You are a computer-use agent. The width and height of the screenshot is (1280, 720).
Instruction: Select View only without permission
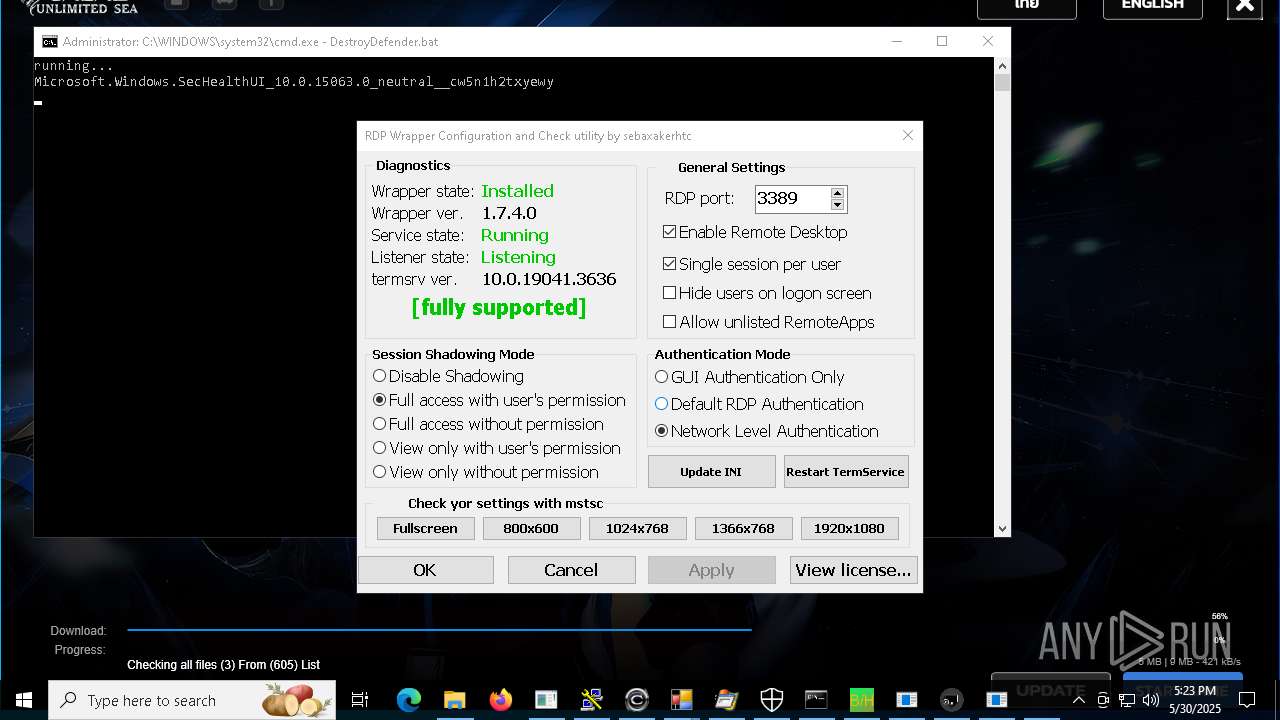click(x=379, y=472)
